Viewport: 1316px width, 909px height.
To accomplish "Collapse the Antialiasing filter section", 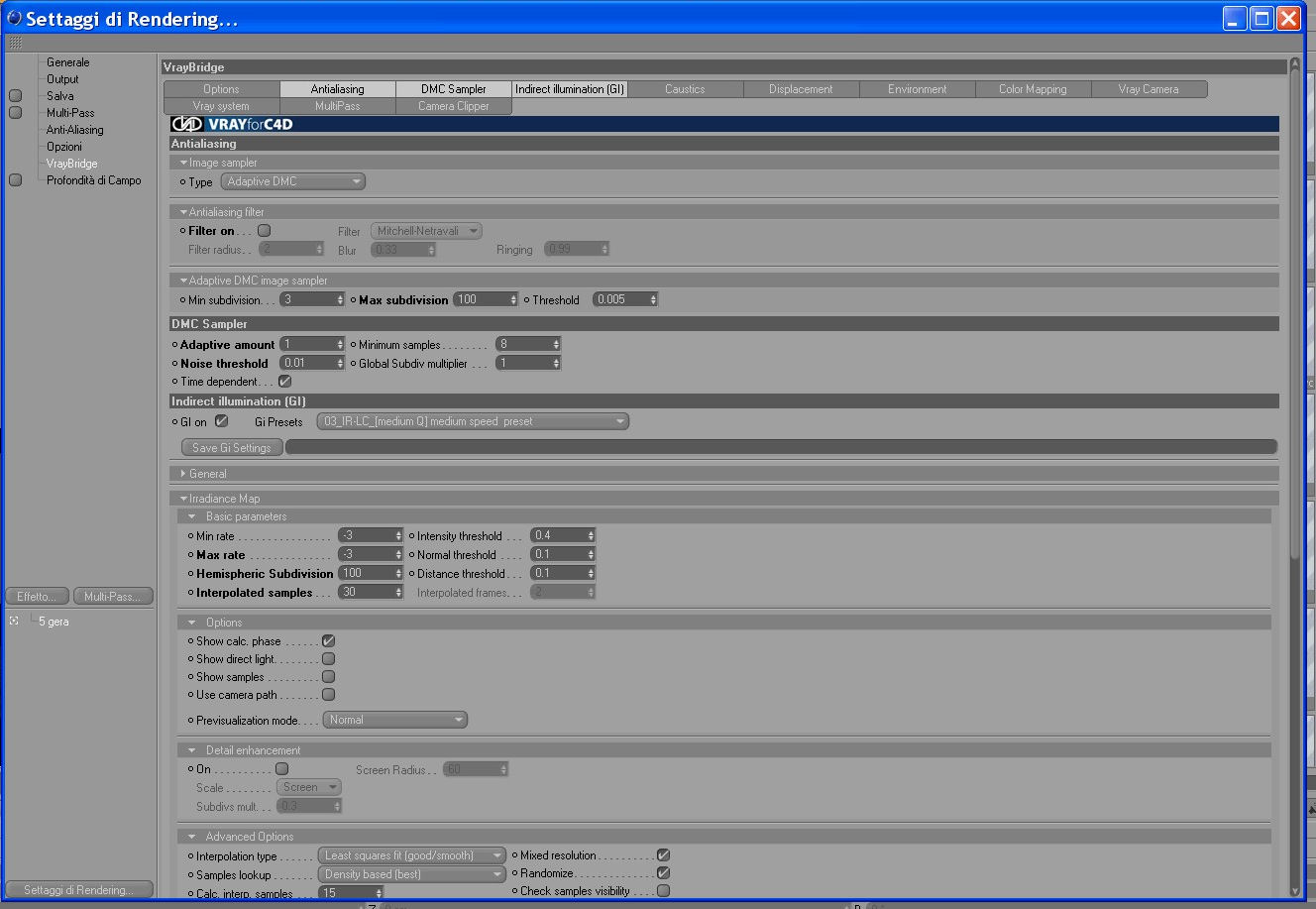I will point(184,212).
